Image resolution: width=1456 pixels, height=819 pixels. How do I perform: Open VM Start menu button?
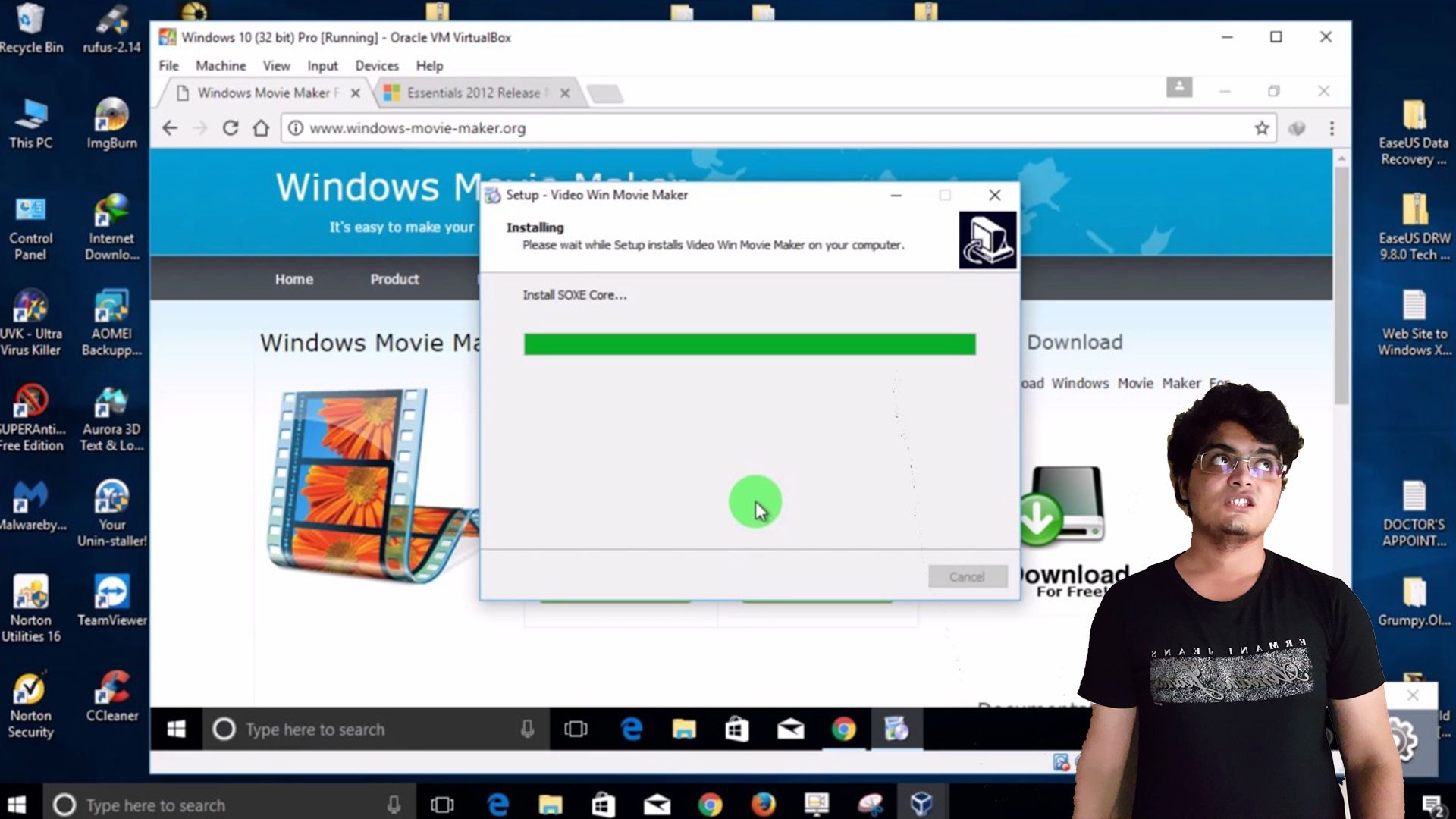click(176, 729)
